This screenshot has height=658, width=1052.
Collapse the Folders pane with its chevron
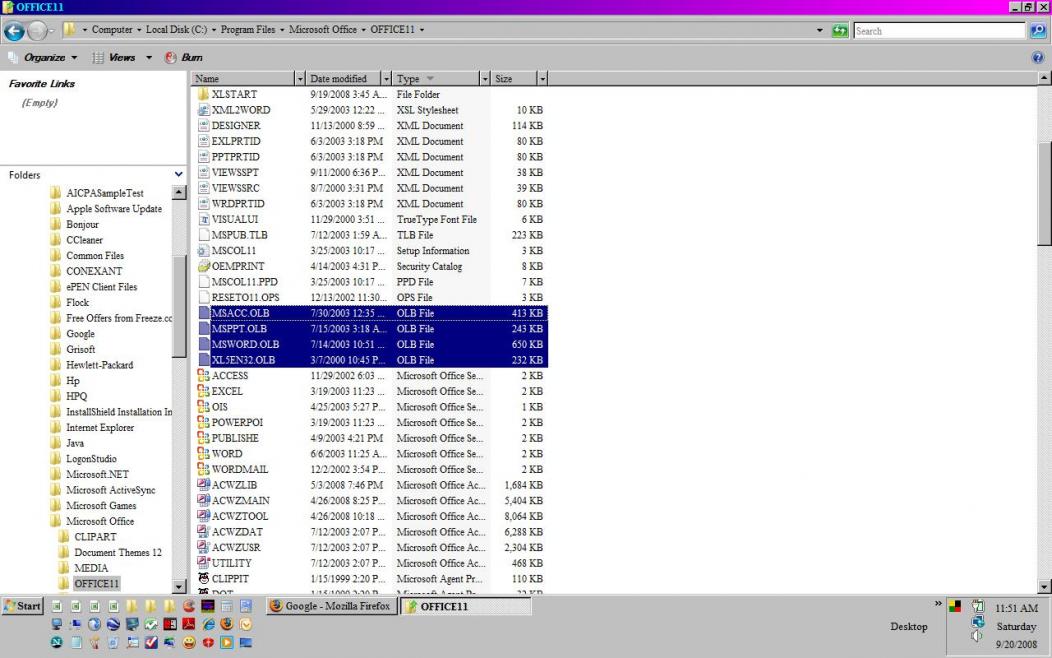click(178, 174)
